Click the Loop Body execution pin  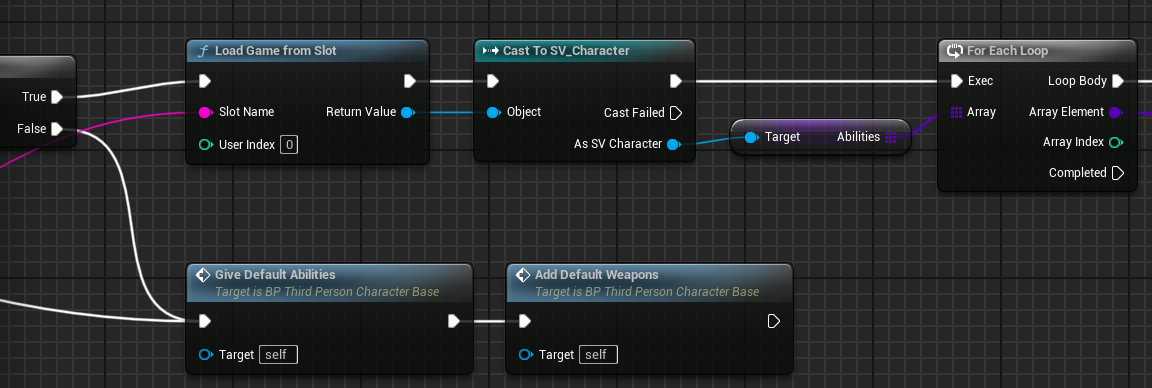1117,81
